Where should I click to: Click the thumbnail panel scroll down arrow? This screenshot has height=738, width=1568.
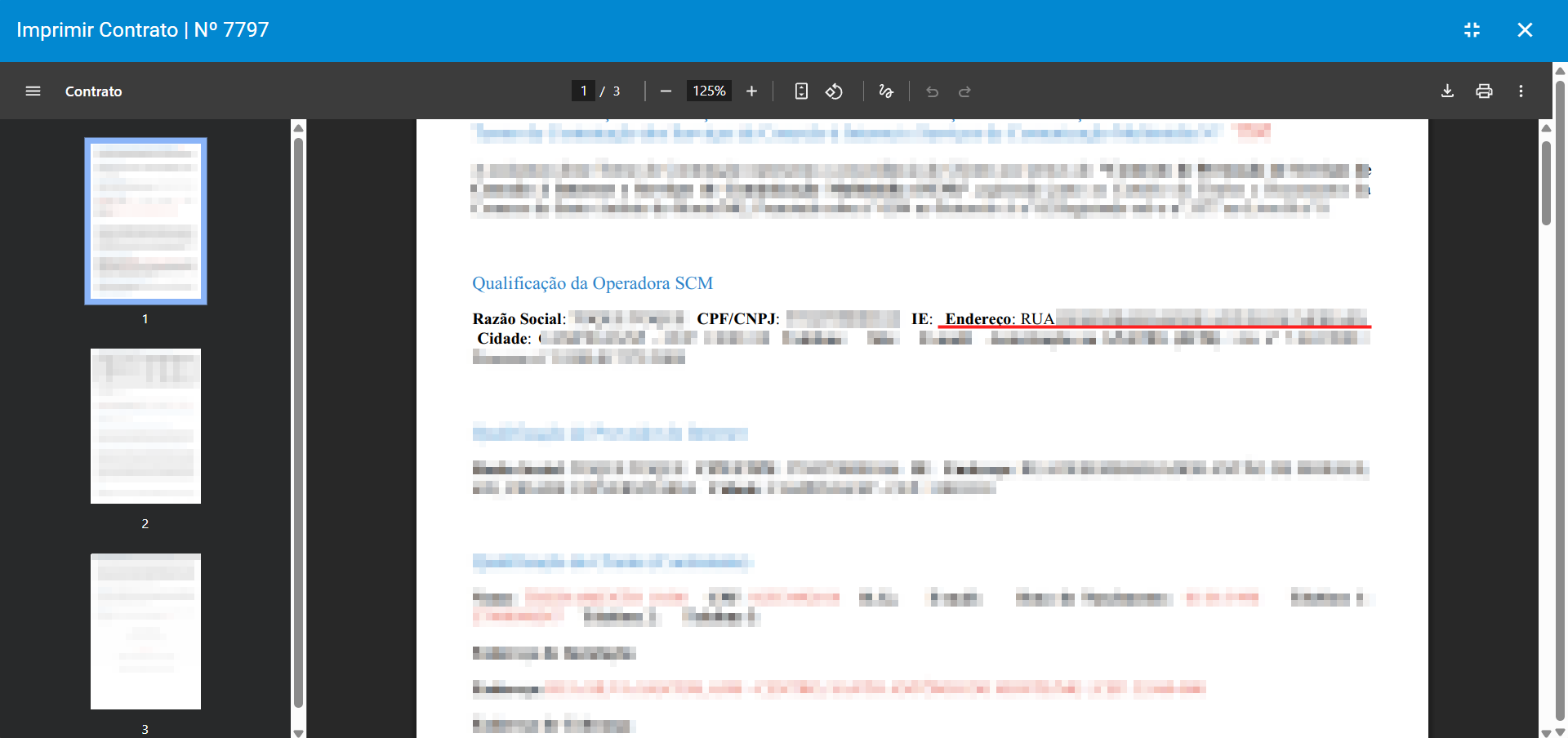point(299,732)
